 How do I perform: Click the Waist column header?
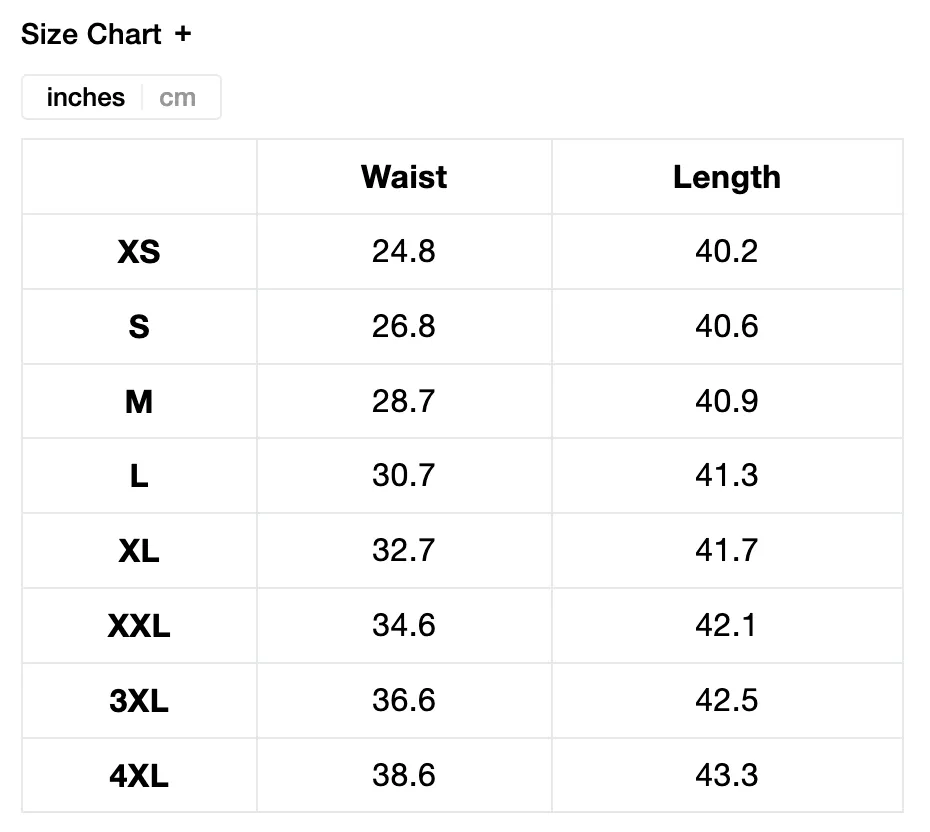[404, 177]
